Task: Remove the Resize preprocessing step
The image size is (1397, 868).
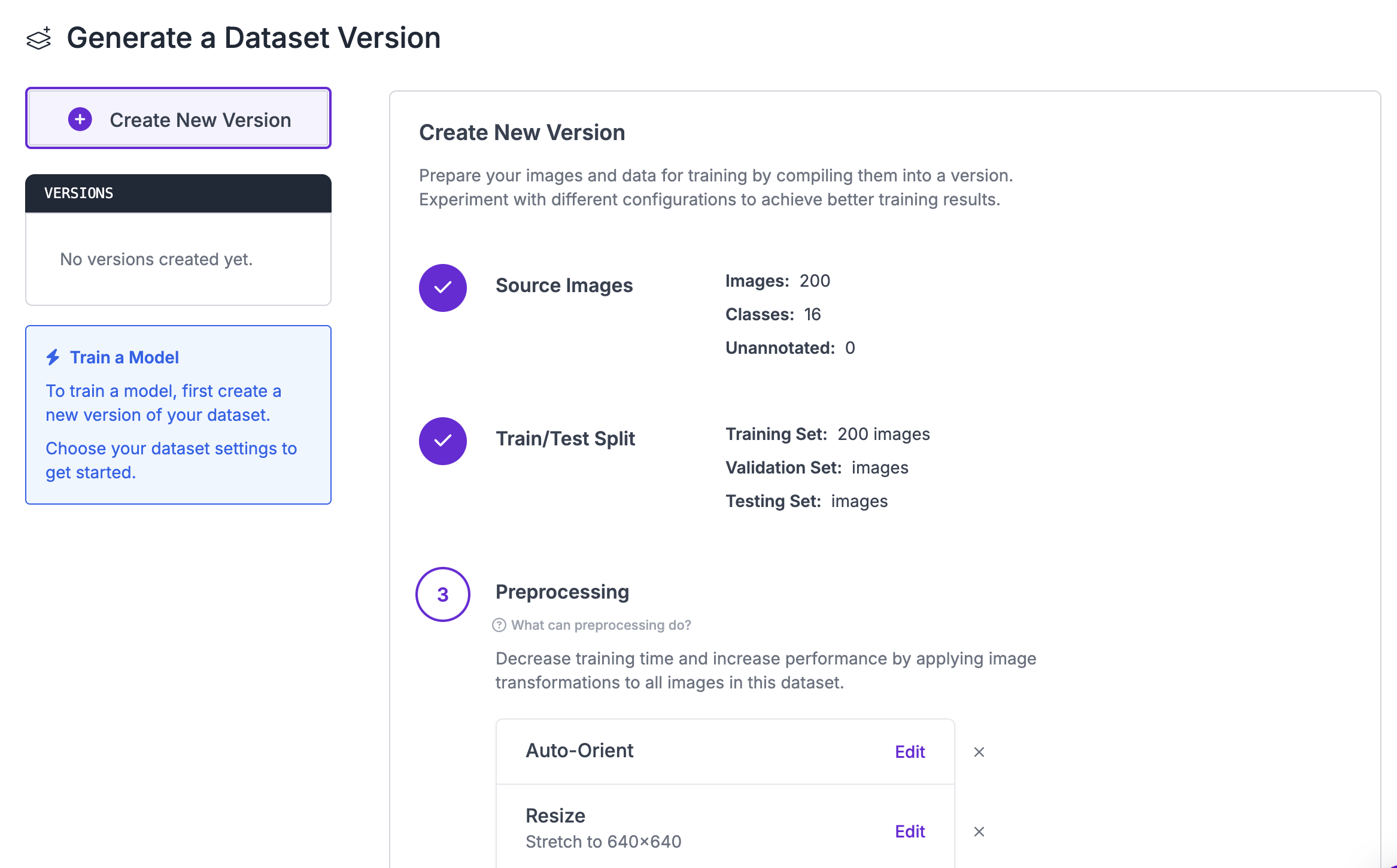Action: click(x=979, y=831)
